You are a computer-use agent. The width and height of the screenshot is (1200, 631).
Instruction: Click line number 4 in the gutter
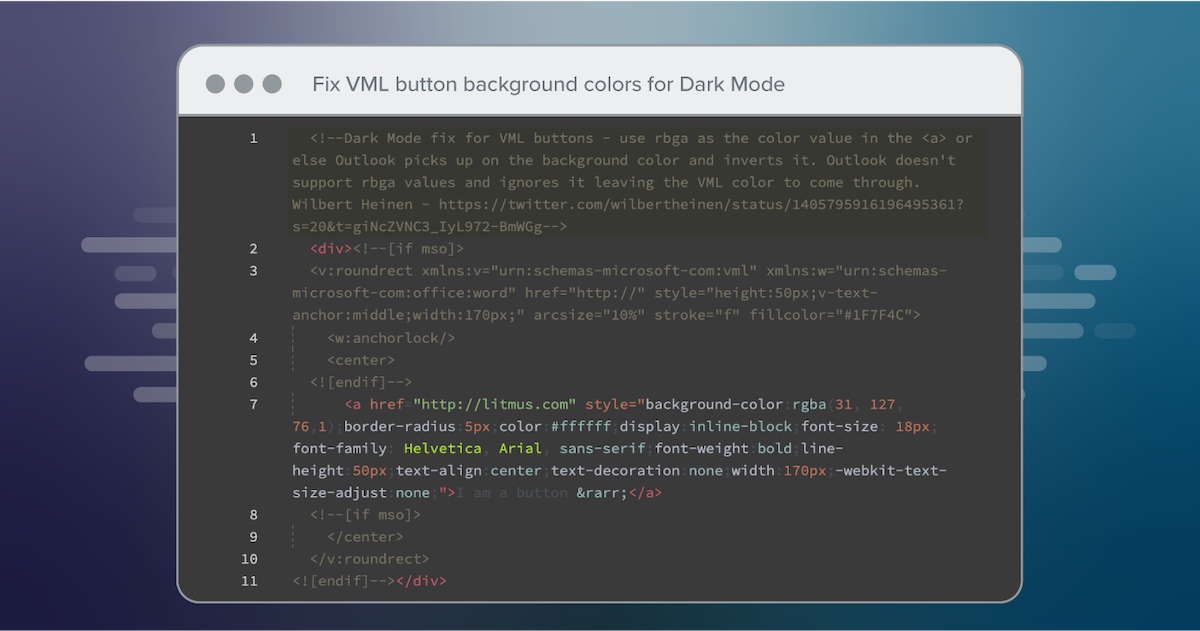coord(253,338)
